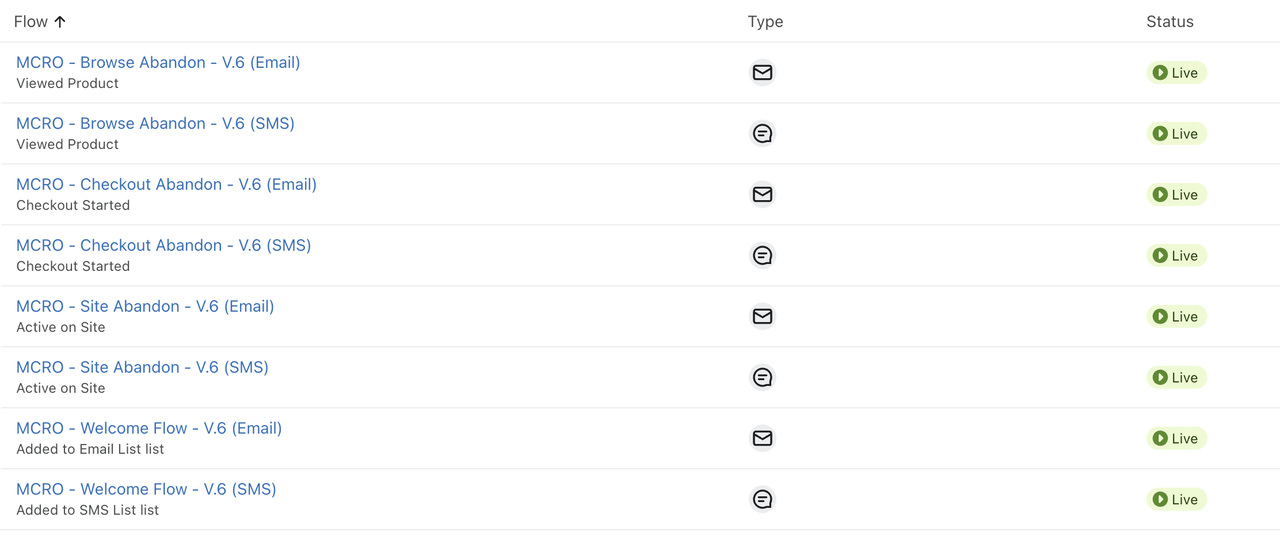This screenshot has height=536, width=1280.
Task: Click the Type column header
Action: coord(765,21)
